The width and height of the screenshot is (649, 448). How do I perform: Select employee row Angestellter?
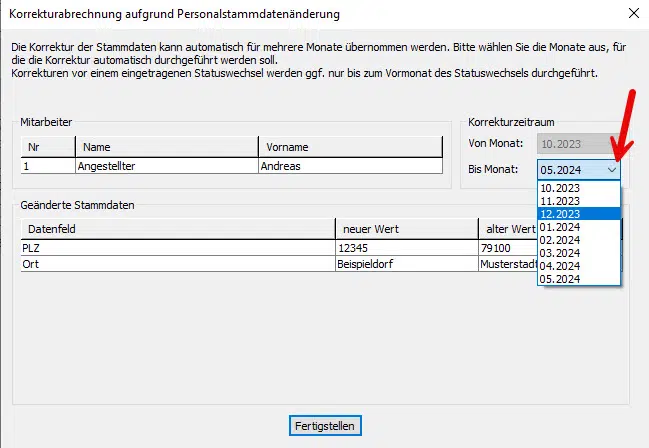(x=167, y=166)
